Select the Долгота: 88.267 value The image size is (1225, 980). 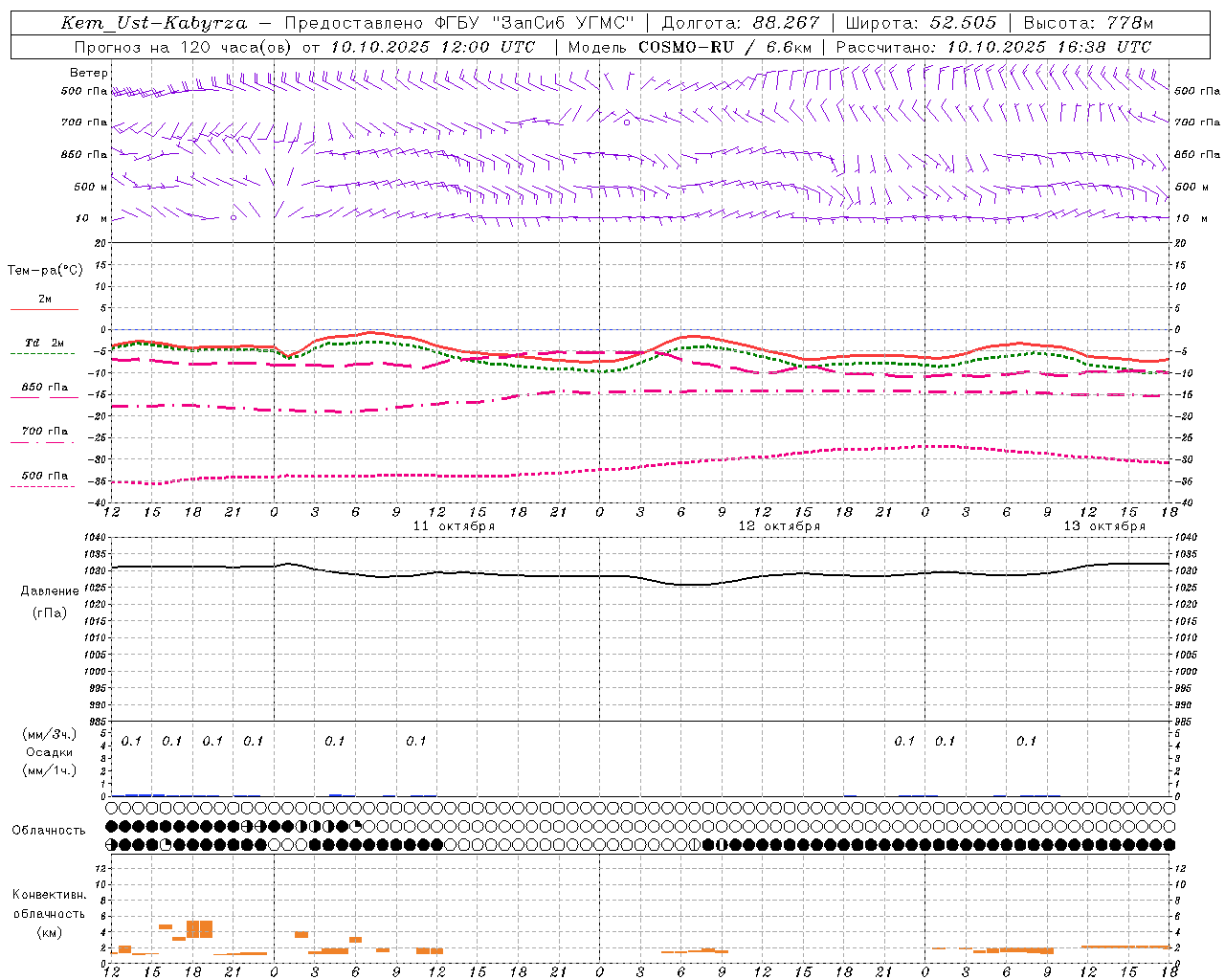click(x=740, y=23)
